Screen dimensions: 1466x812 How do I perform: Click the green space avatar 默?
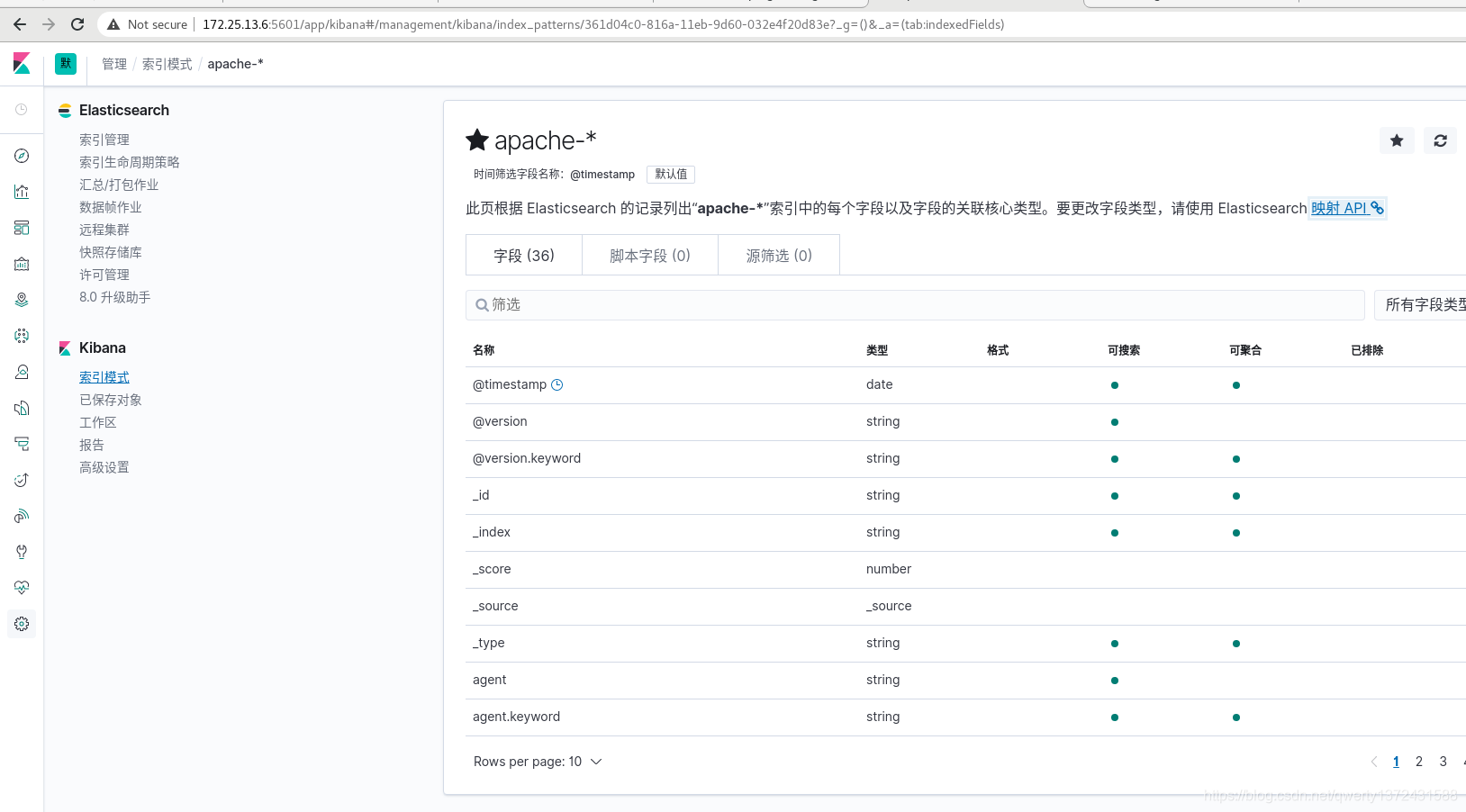coord(66,63)
